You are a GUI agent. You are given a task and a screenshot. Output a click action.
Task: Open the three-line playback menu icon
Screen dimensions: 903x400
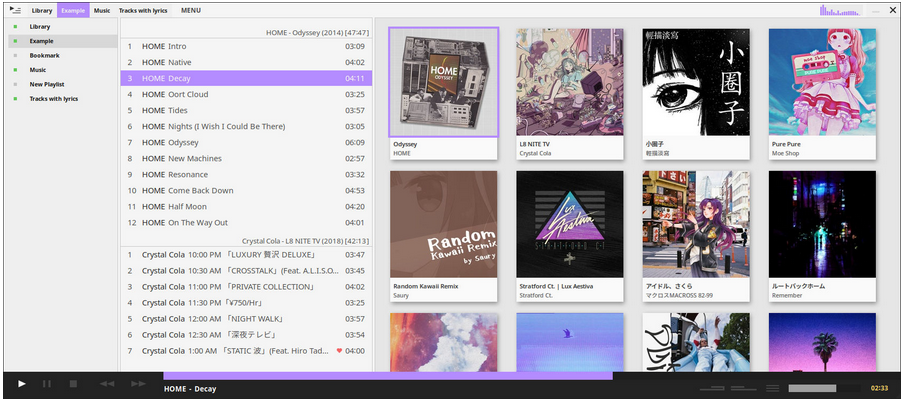(x=772, y=388)
